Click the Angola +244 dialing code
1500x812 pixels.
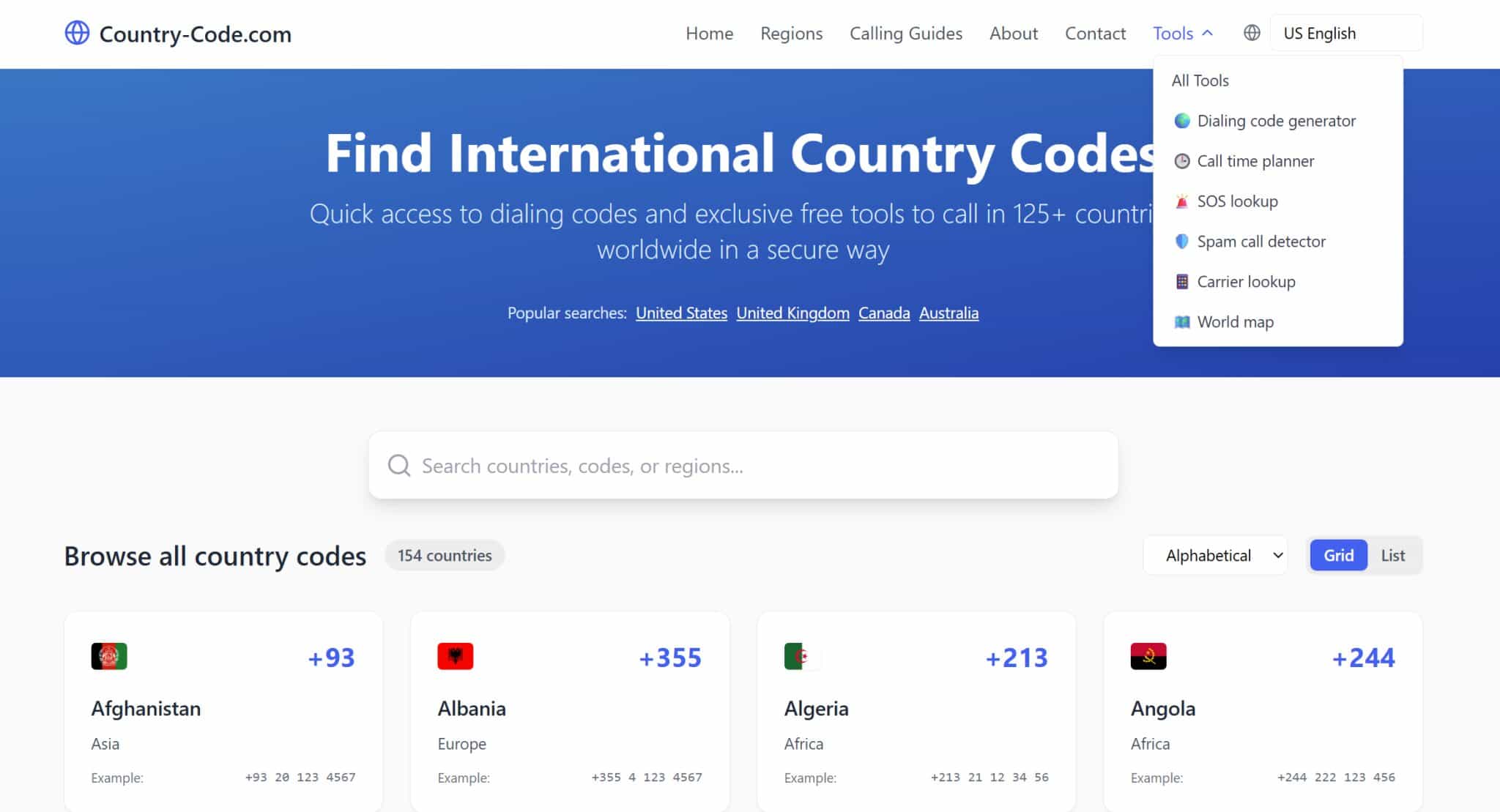[1363, 658]
